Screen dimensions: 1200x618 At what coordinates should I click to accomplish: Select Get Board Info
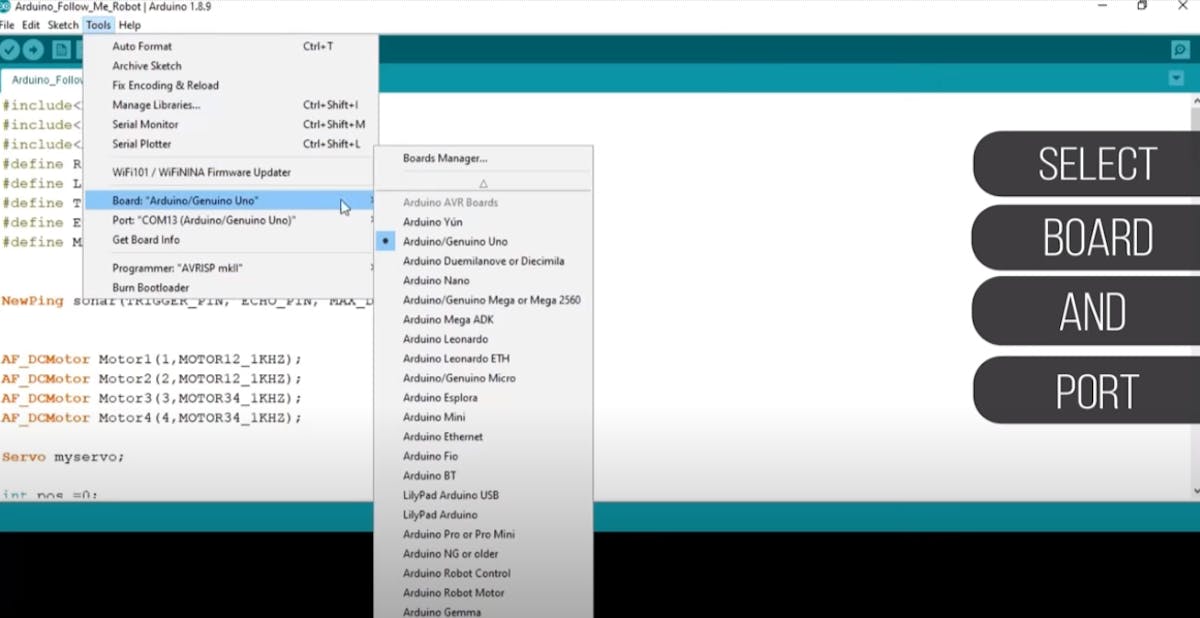tap(231, 240)
